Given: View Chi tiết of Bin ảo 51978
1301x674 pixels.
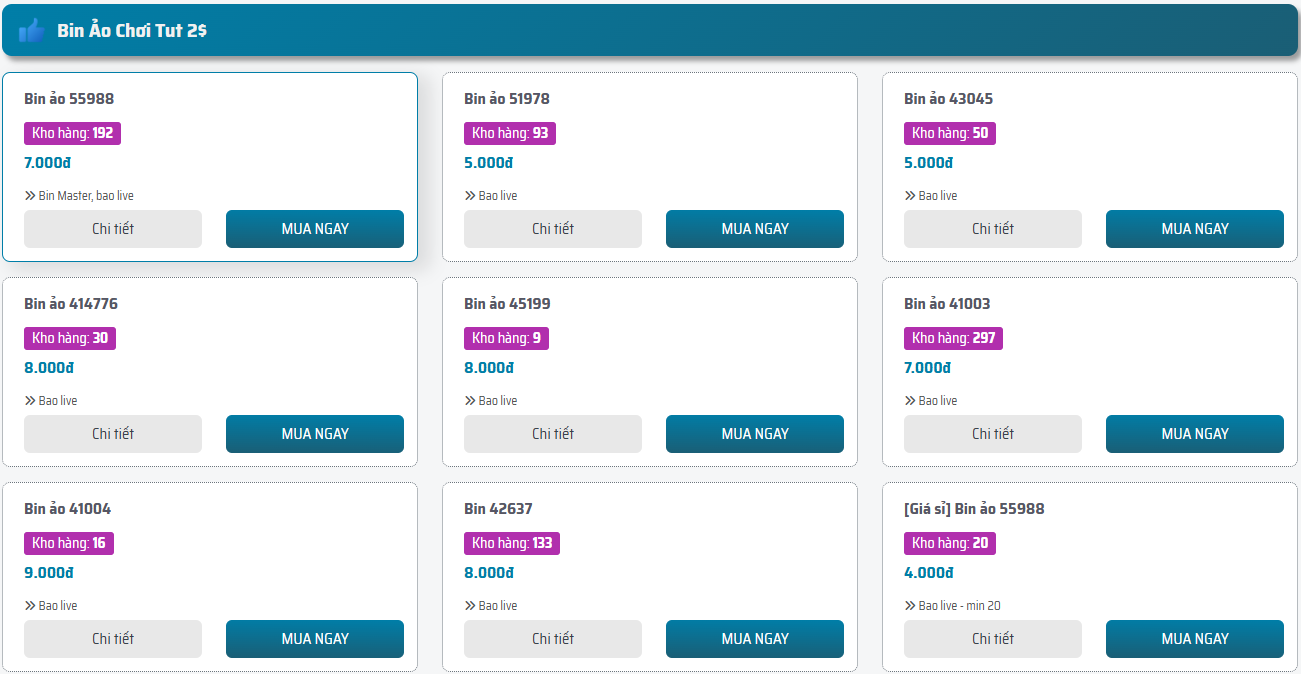Looking at the screenshot, I should point(553,229).
